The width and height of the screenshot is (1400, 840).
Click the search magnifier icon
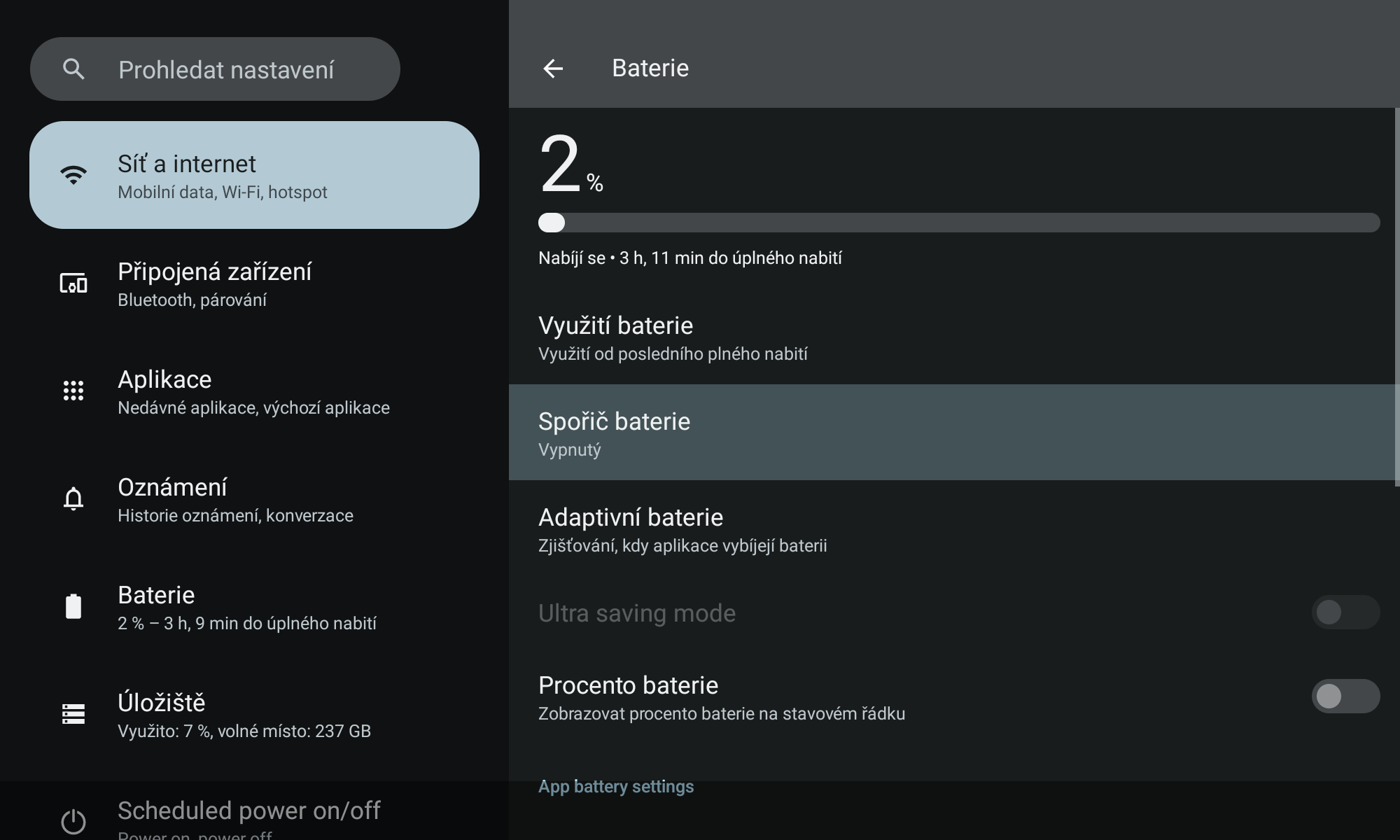[x=73, y=69]
